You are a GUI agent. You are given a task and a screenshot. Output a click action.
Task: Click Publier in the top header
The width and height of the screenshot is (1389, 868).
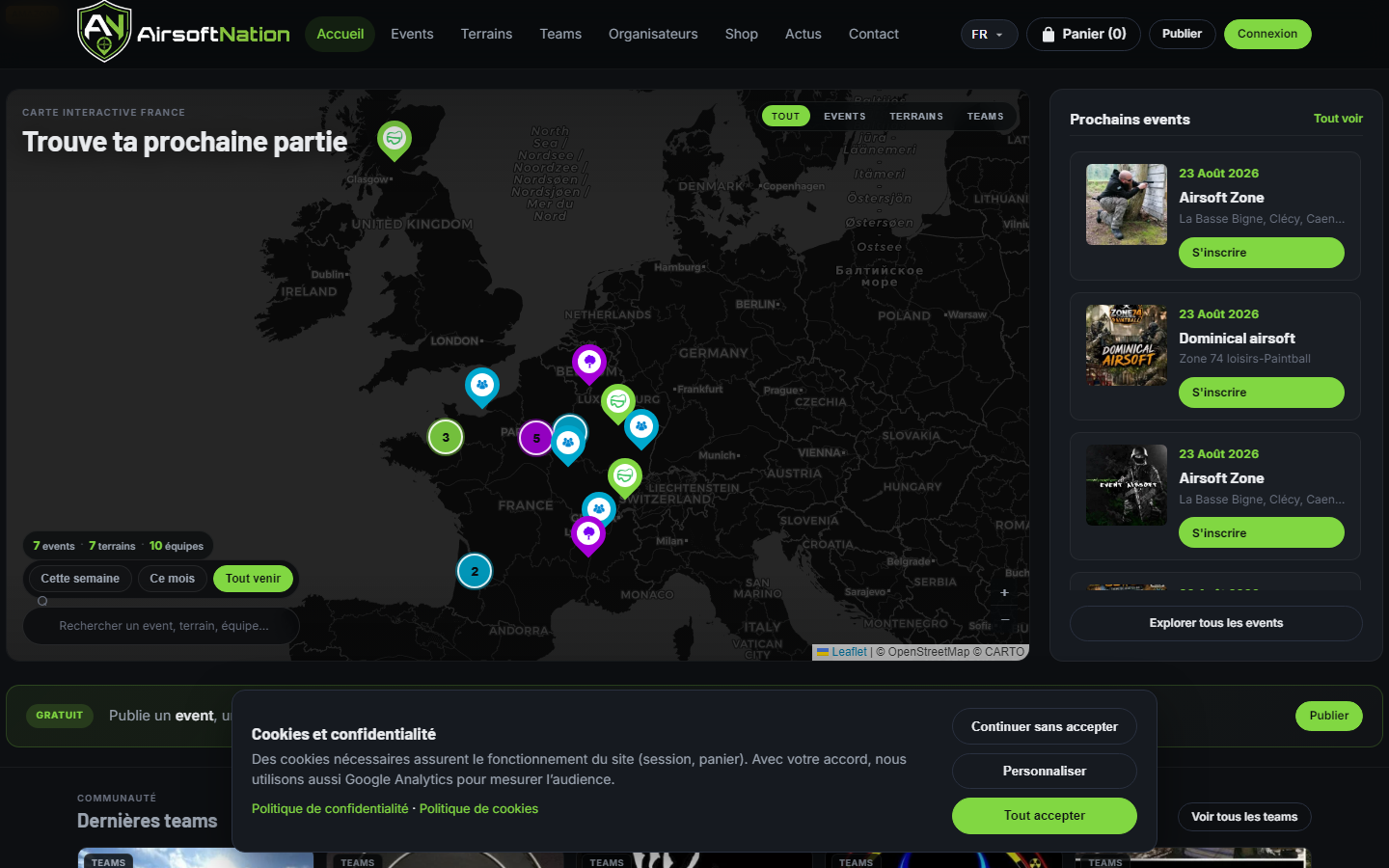[1182, 35]
